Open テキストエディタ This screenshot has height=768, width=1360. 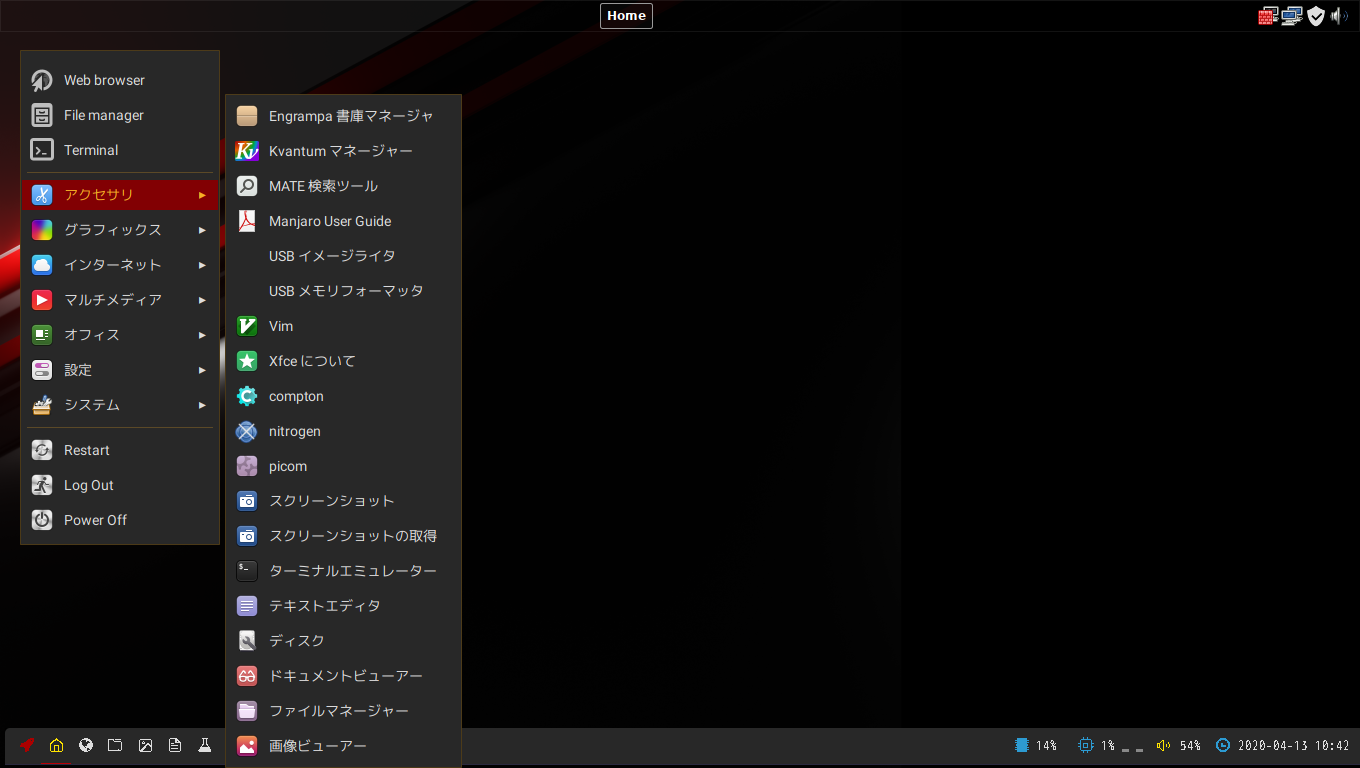point(343,606)
